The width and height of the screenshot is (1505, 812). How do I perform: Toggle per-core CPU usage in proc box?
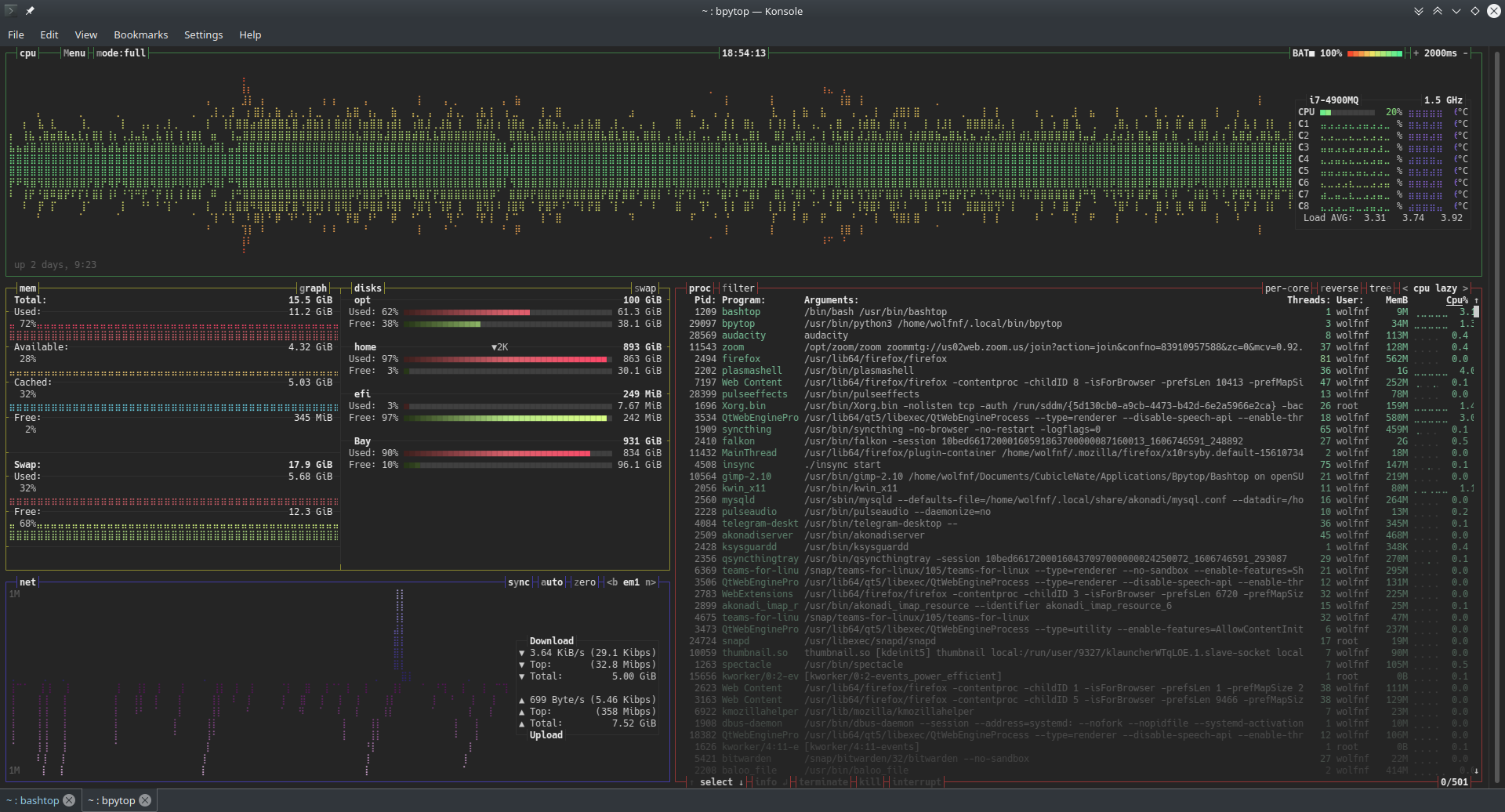1287,288
